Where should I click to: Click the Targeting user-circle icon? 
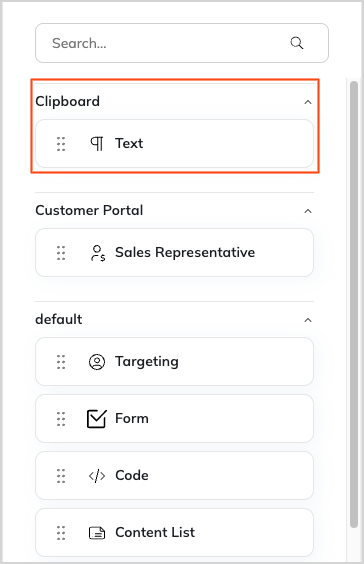tap(97, 362)
